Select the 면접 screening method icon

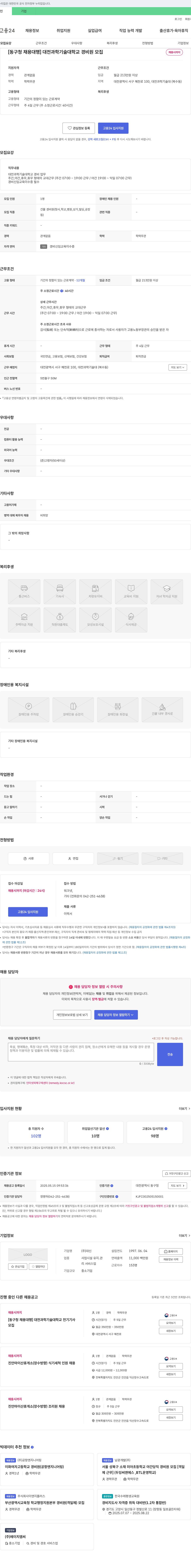73,858
